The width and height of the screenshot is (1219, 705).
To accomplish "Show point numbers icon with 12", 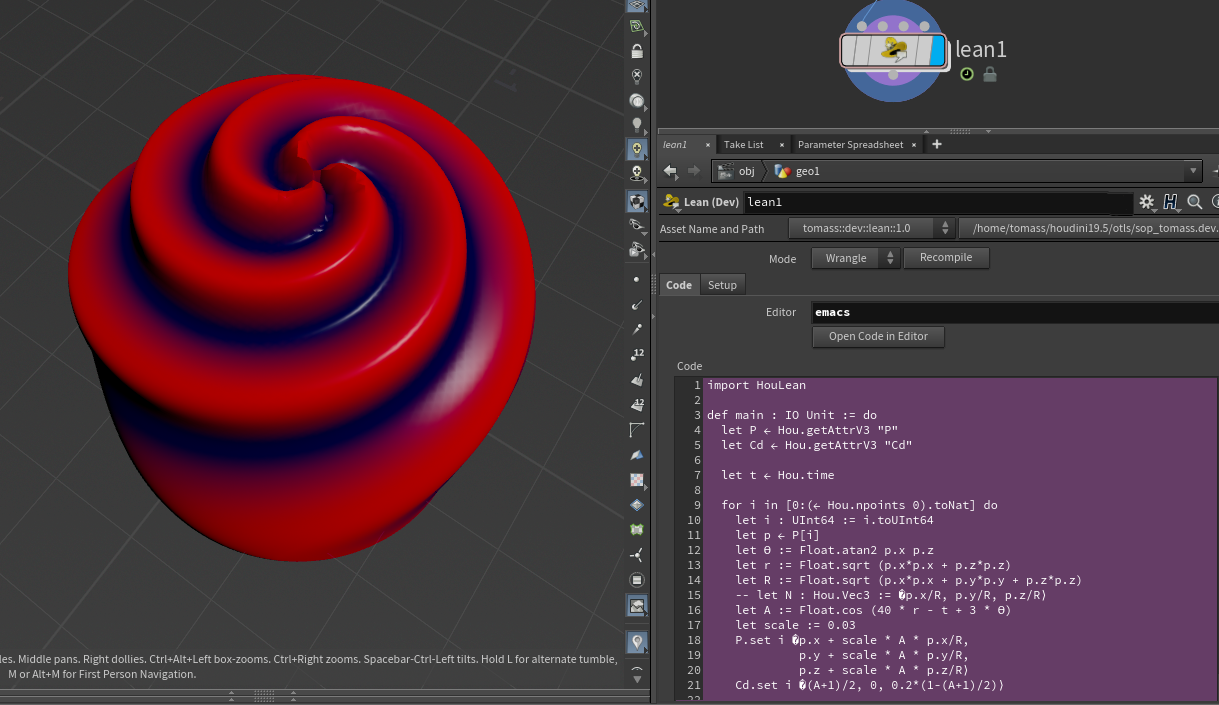I will pos(636,355).
